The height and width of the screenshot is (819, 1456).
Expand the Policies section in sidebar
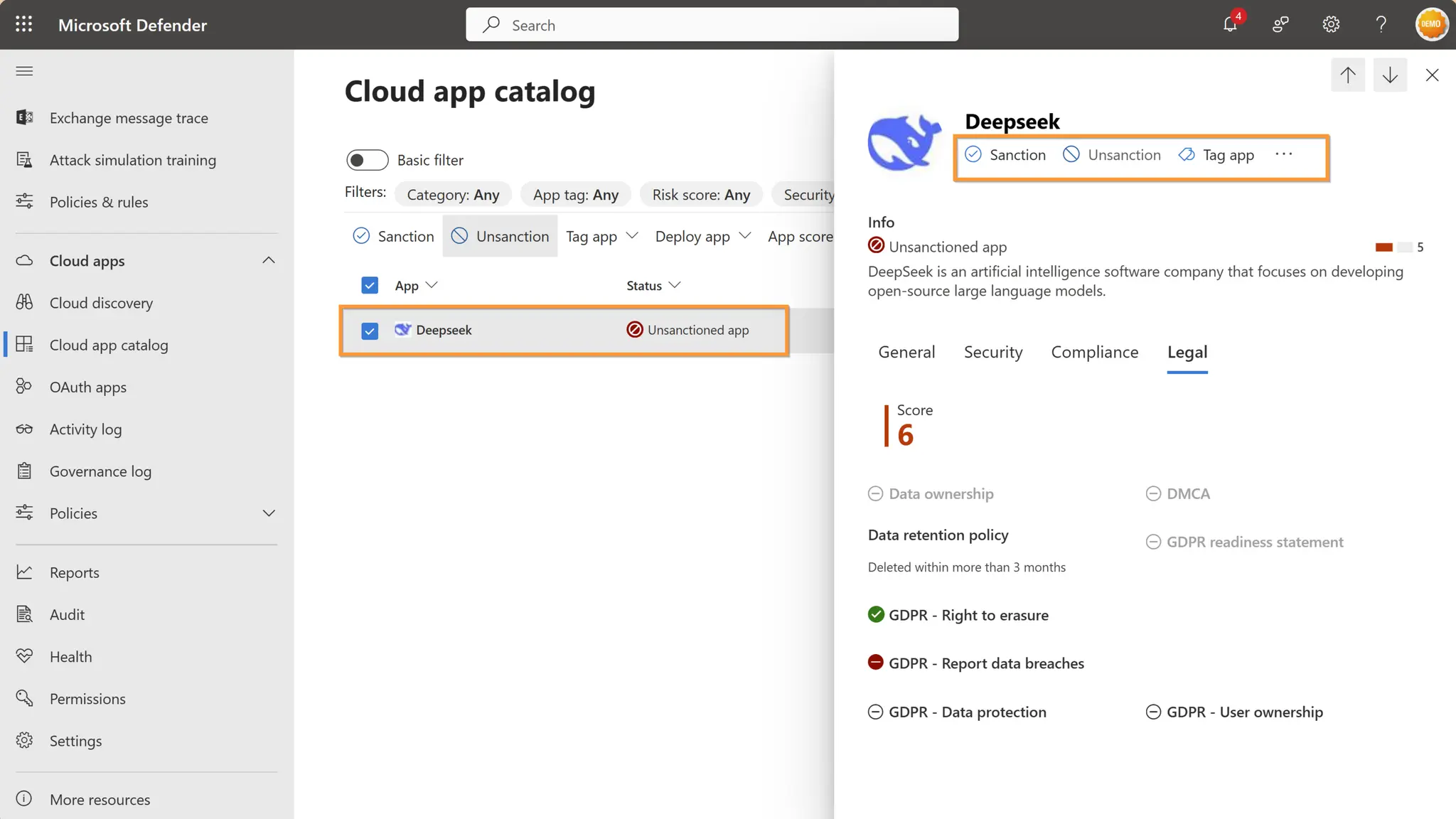click(x=268, y=513)
